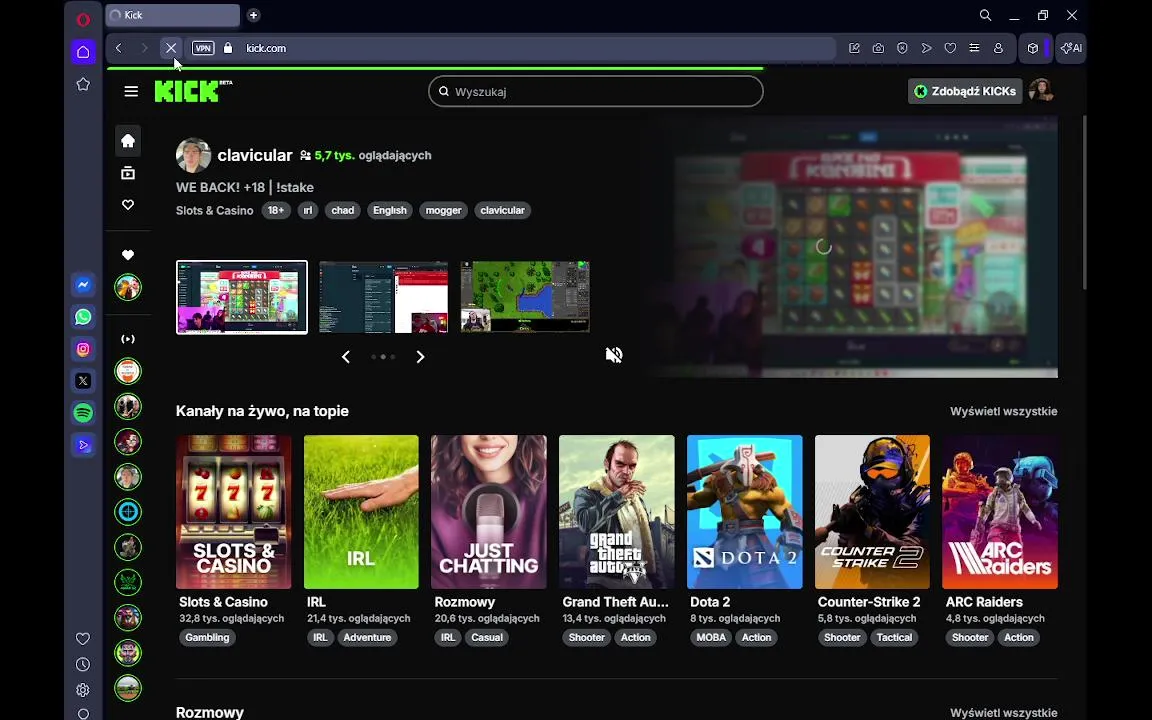Open Opera Easy Setup sliders icon

coord(974,48)
